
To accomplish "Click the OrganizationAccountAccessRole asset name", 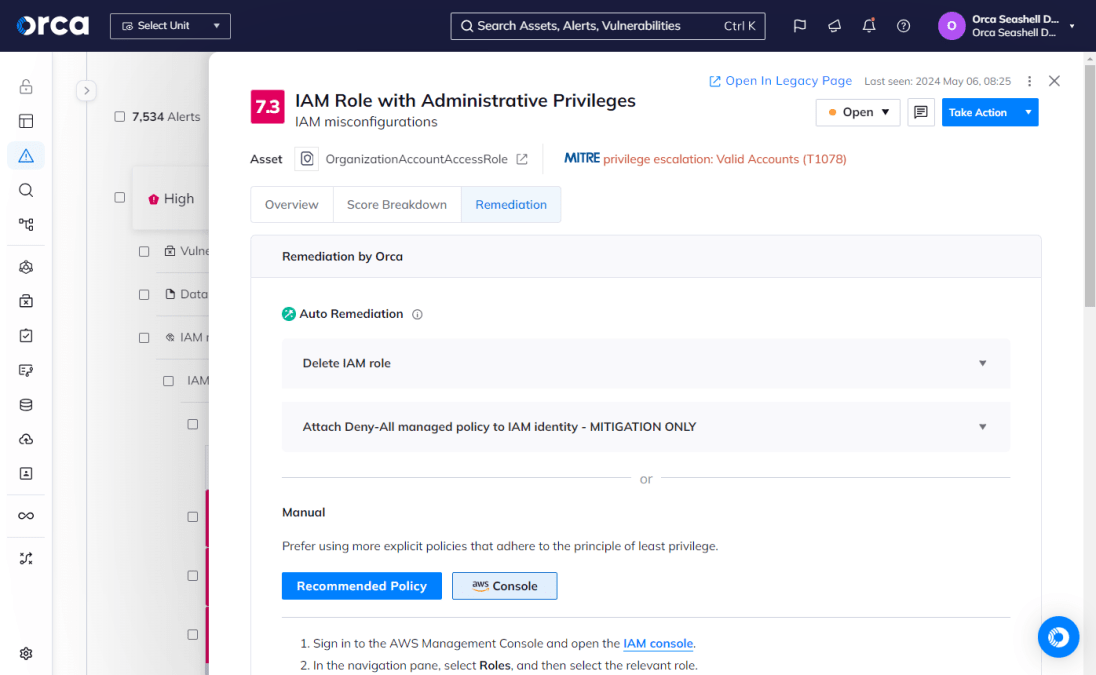I will point(417,159).
